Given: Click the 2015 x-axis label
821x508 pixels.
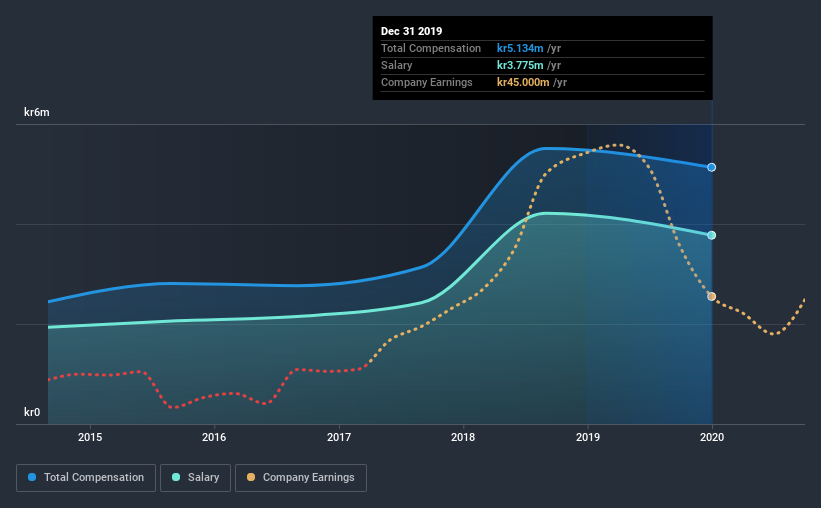Looking at the screenshot, I should [x=90, y=437].
